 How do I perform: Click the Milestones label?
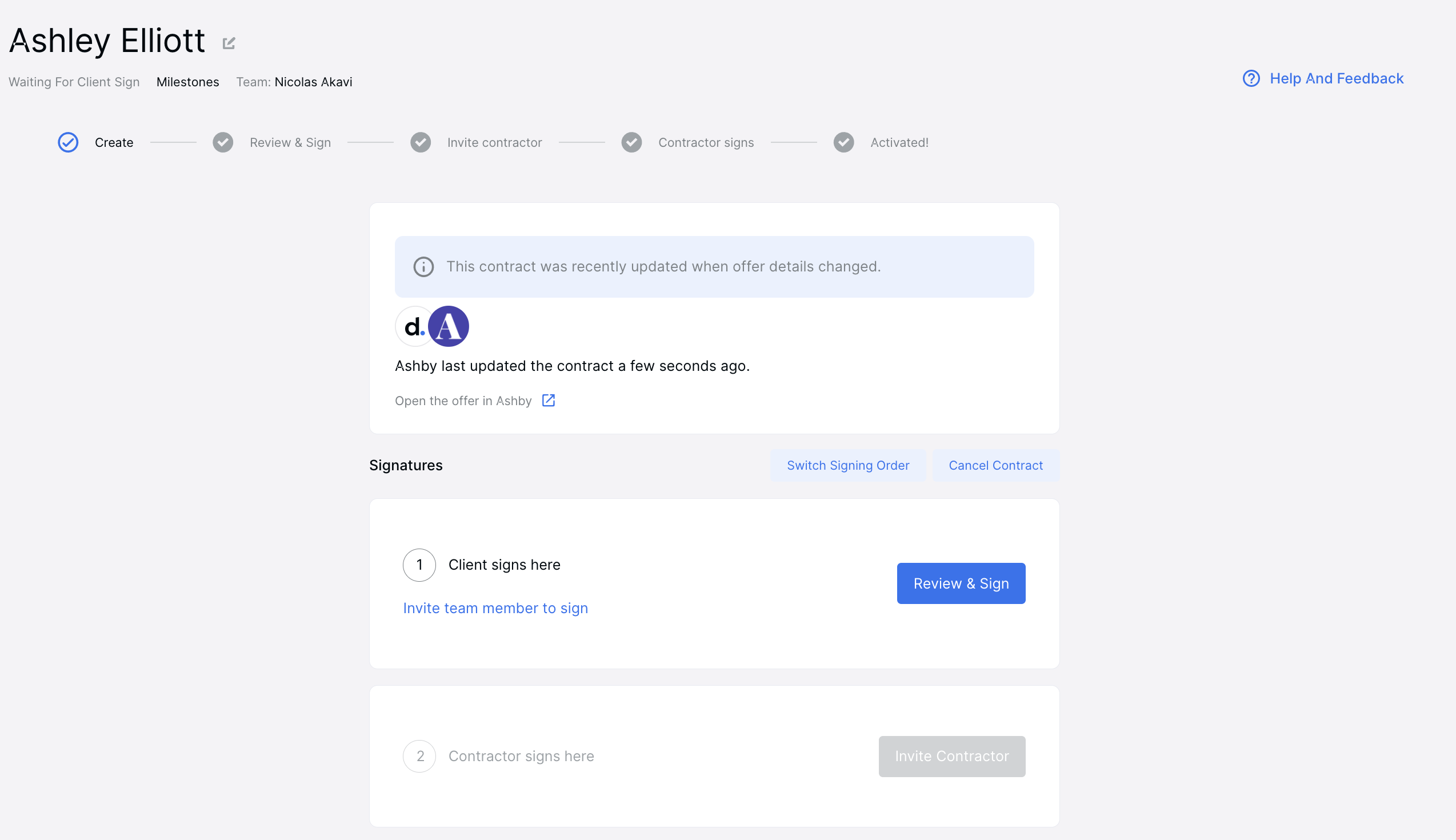coord(187,82)
